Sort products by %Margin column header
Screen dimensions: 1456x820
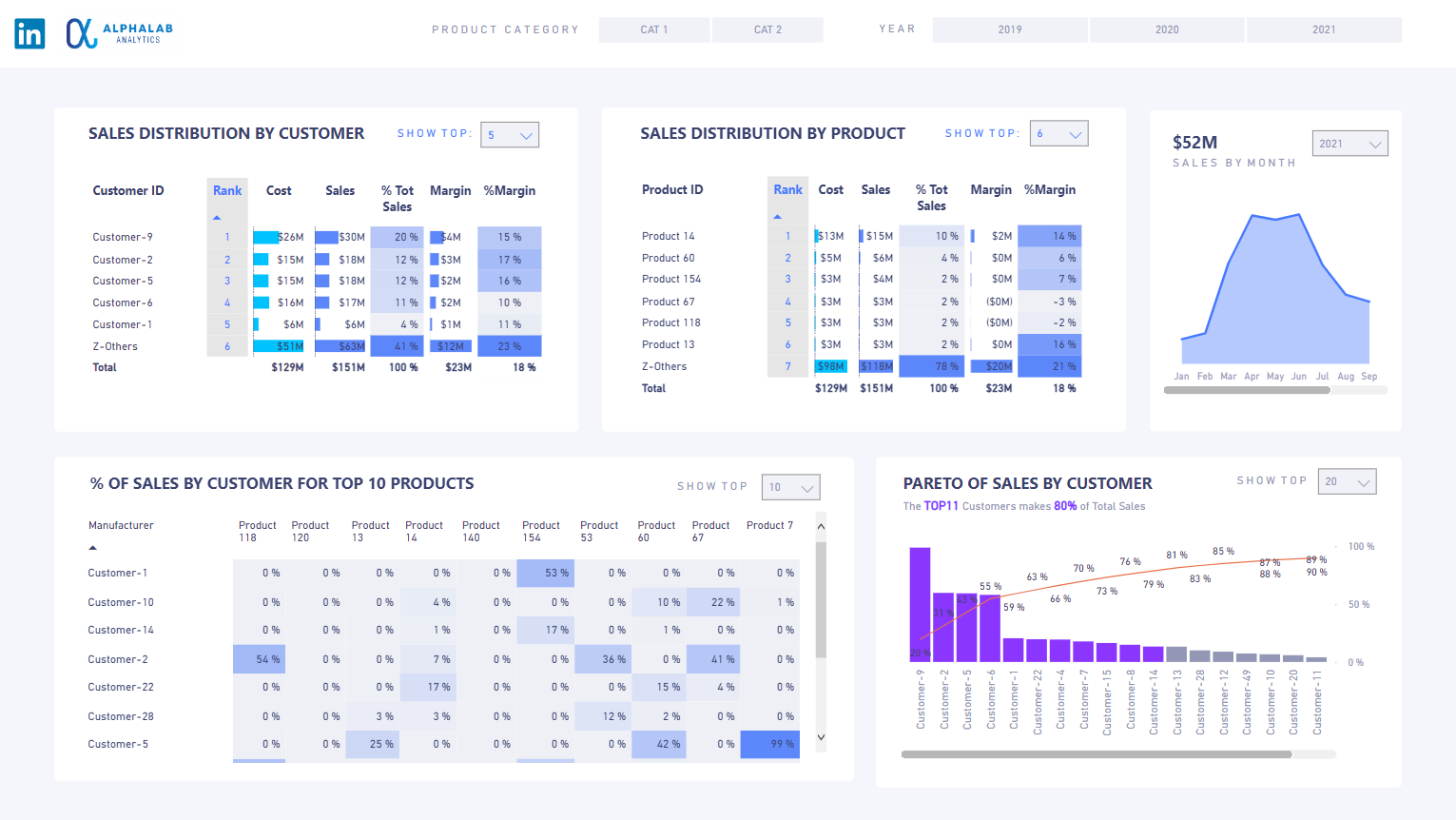point(1050,189)
